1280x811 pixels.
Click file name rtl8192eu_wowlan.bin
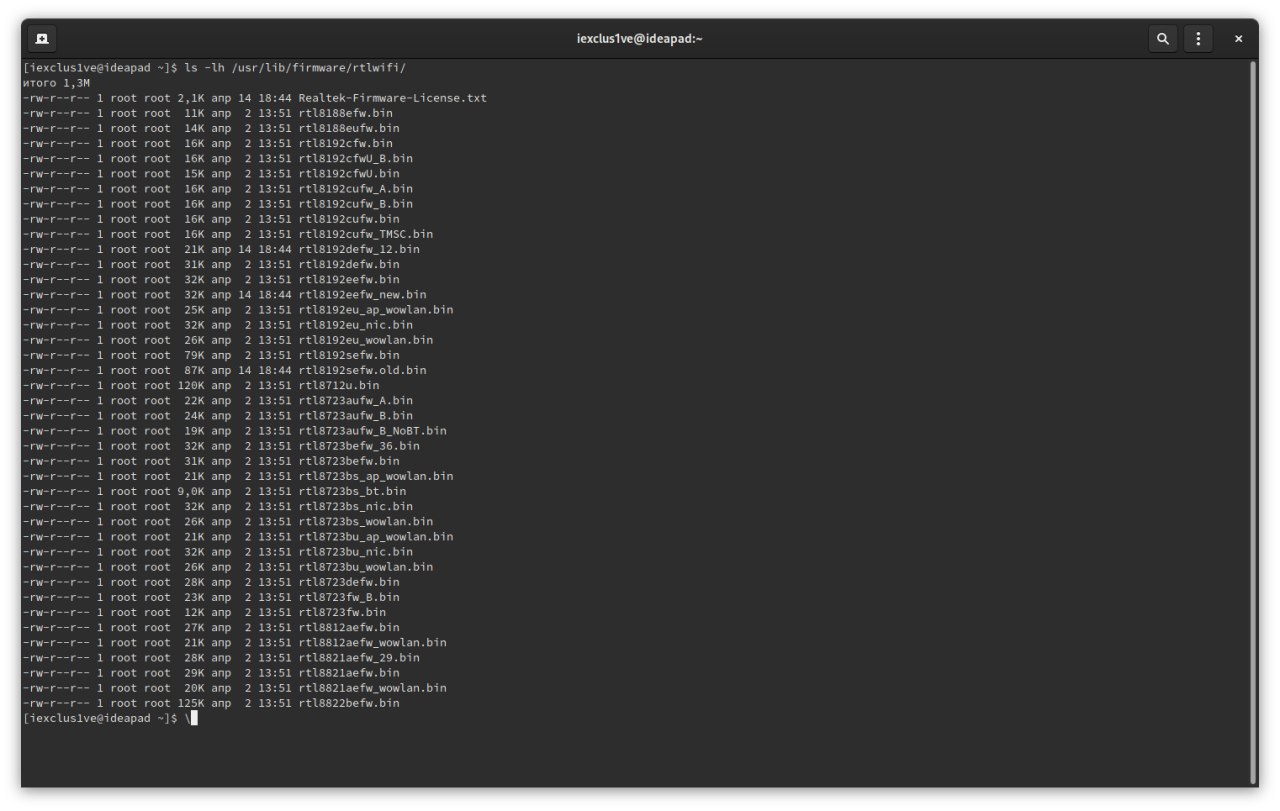click(x=365, y=340)
